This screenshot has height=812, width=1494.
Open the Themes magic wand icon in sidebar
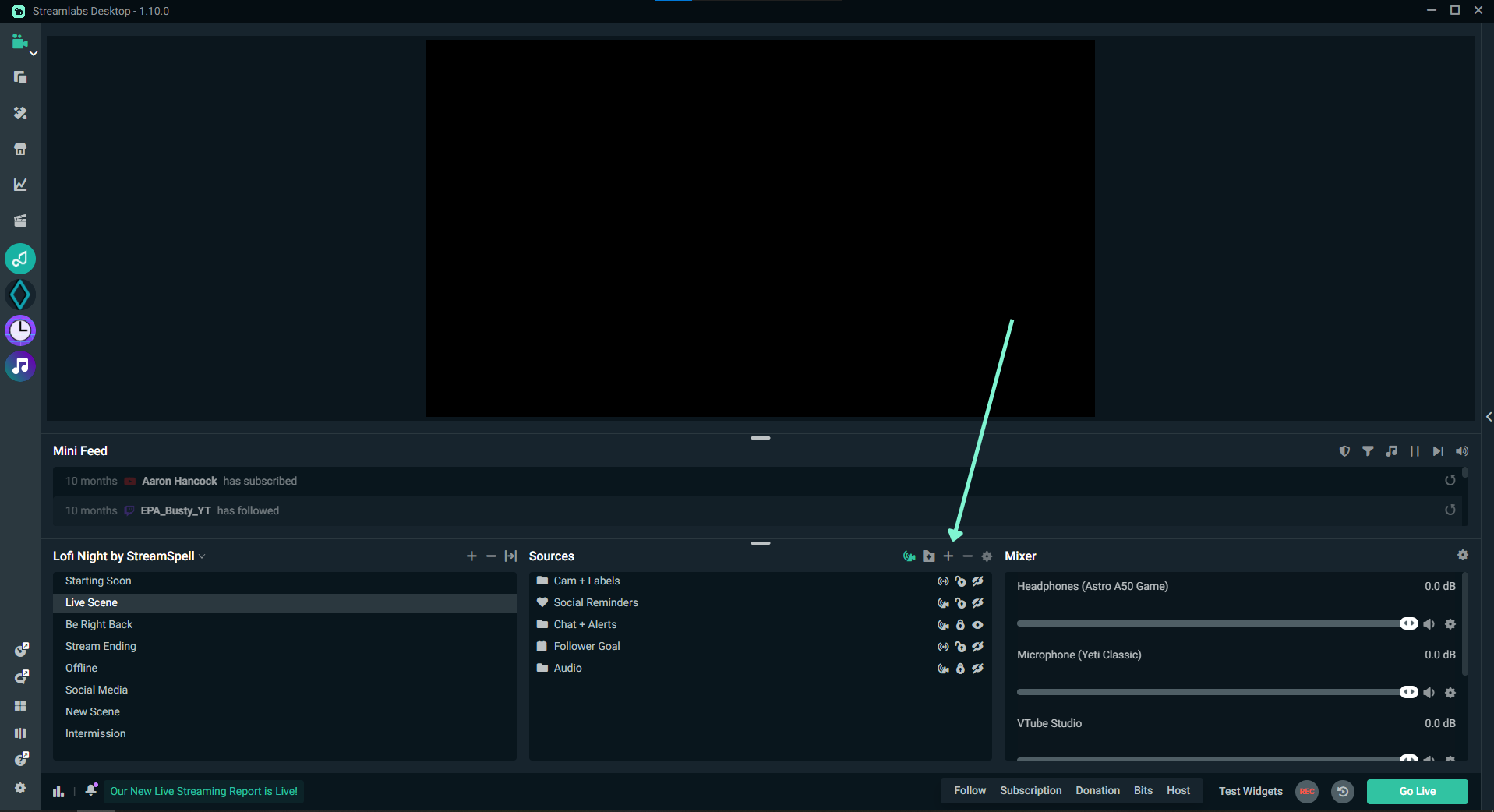click(x=19, y=114)
